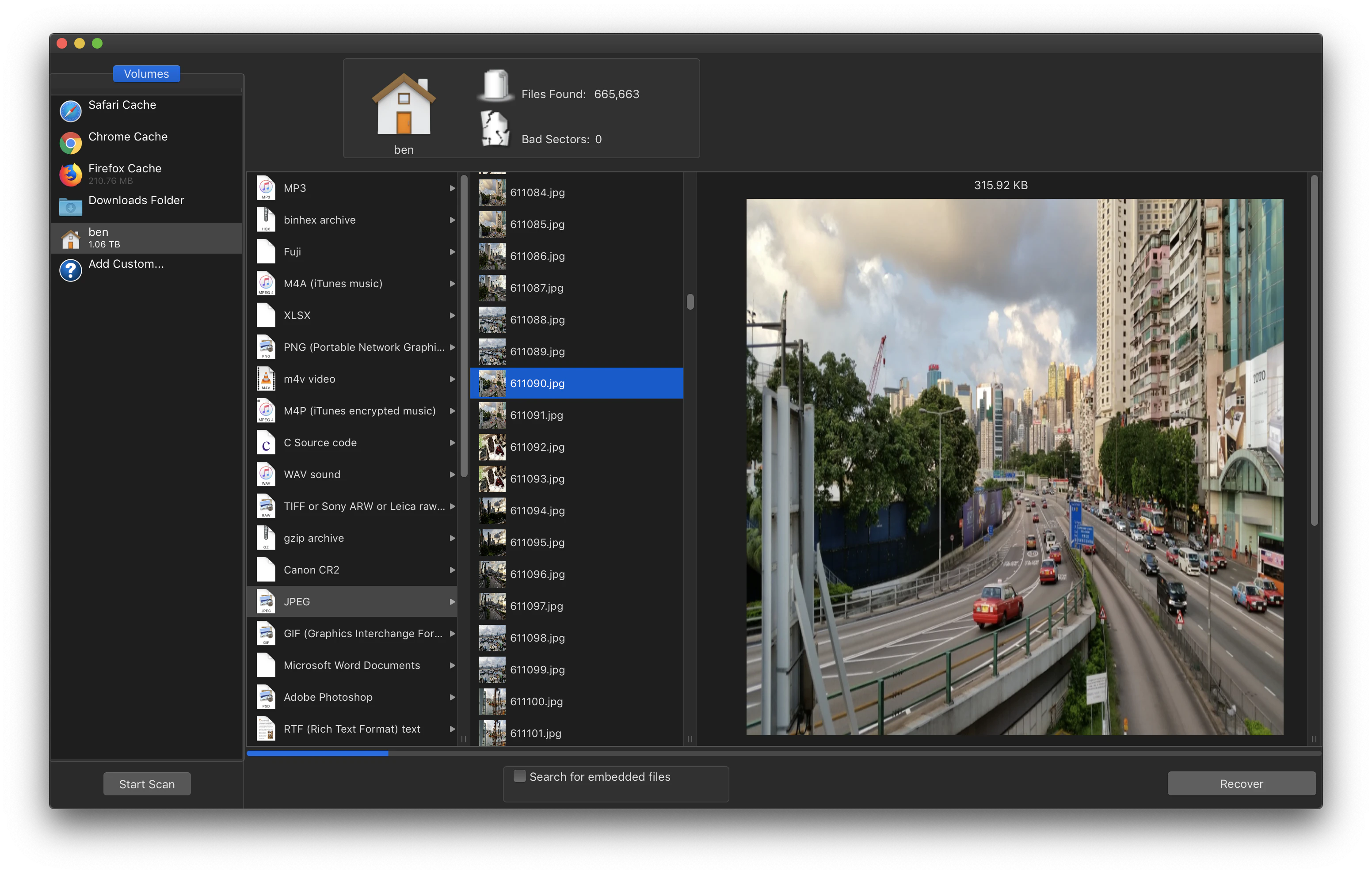Click the Recover button
Image resolution: width=1372 pixels, height=874 pixels.
pyautogui.click(x=1241, y=783)
